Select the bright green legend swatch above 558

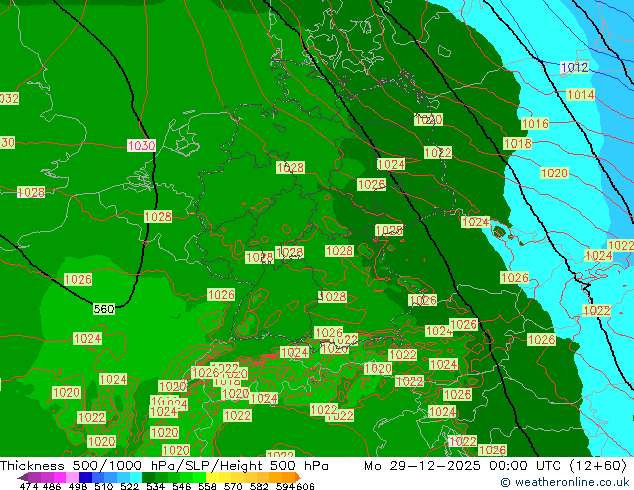click(199, 477)
